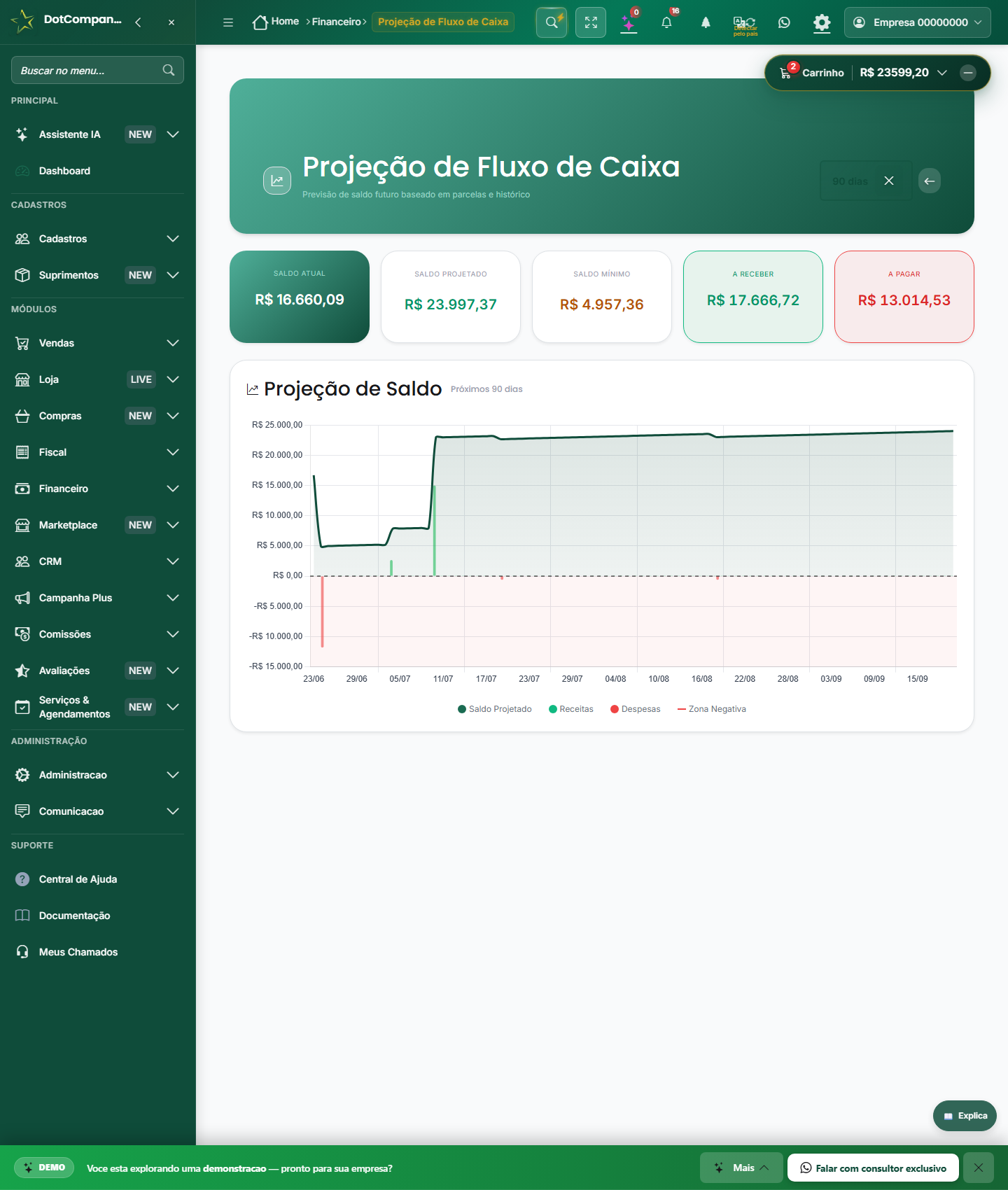Go back using the left arrow button
This screenshot has height=1190, width=1008.
pyautogui.click(x=930, y=181)
